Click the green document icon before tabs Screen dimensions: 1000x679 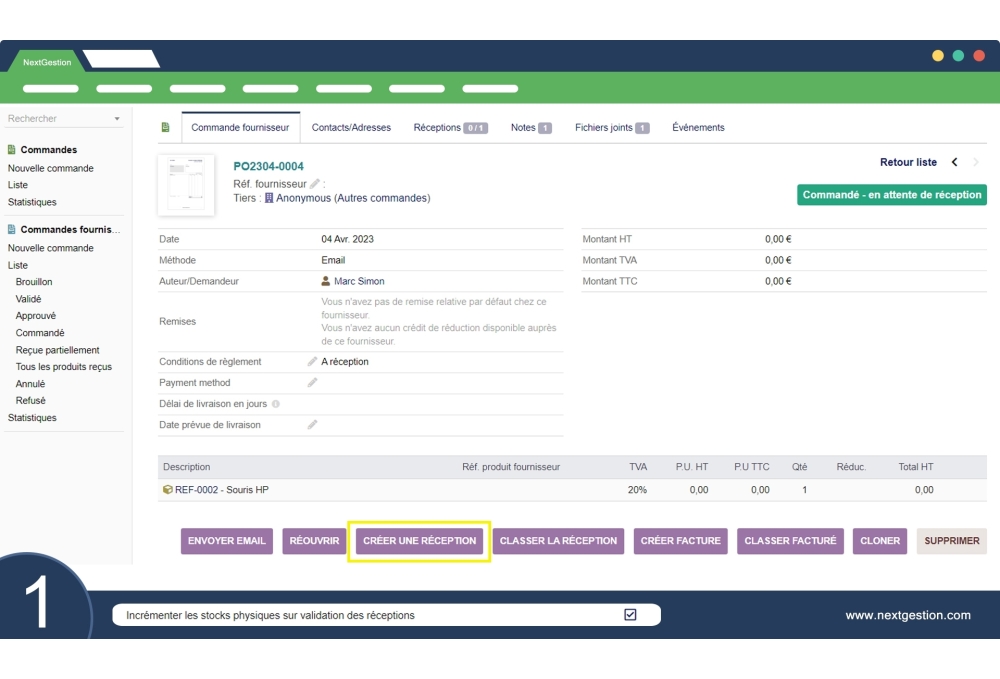(x=165, y=128)
